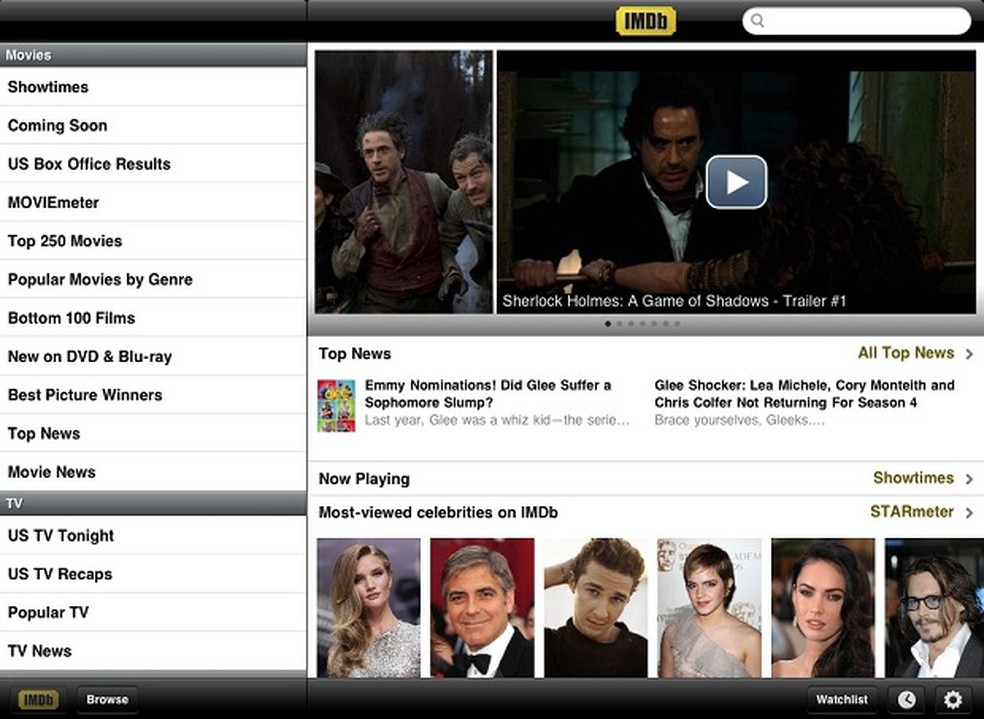The image size is (984, 719).
Task: Click the magnifier icon in search box
Action: tap(758, 21)
